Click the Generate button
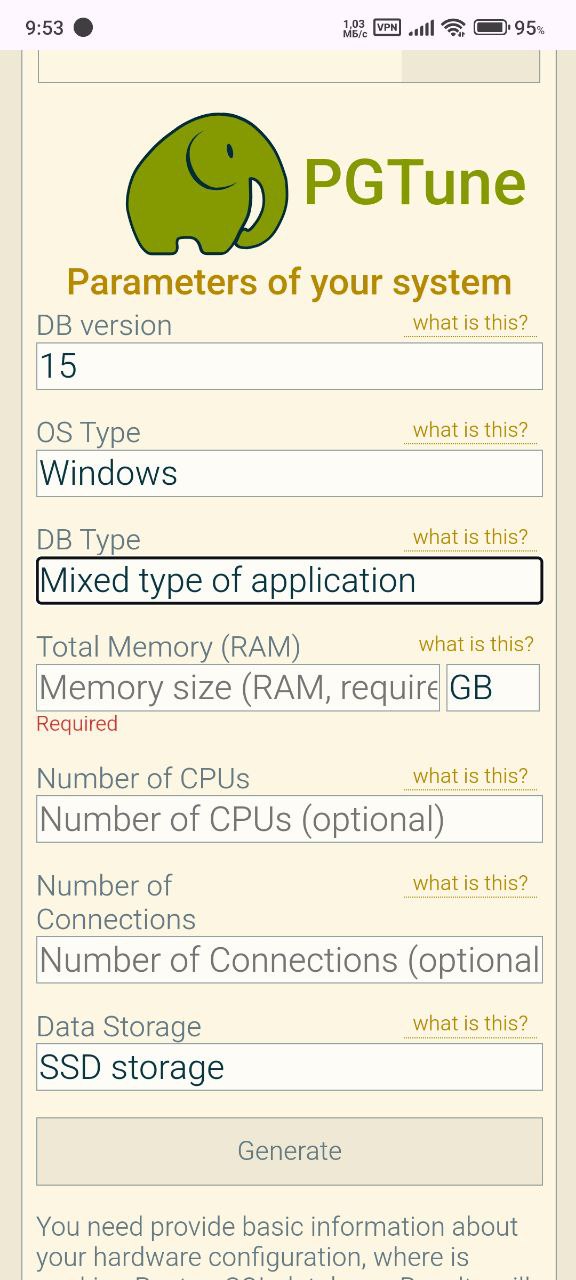 [x=289, y=1151]
